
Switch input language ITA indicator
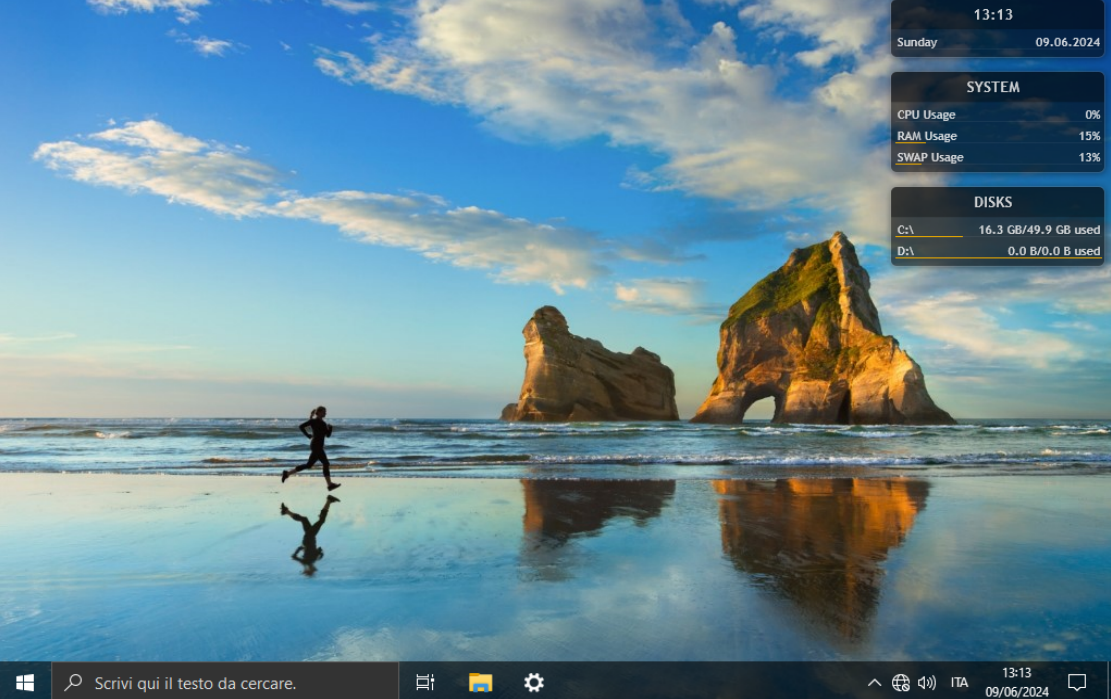click(959, 682)
